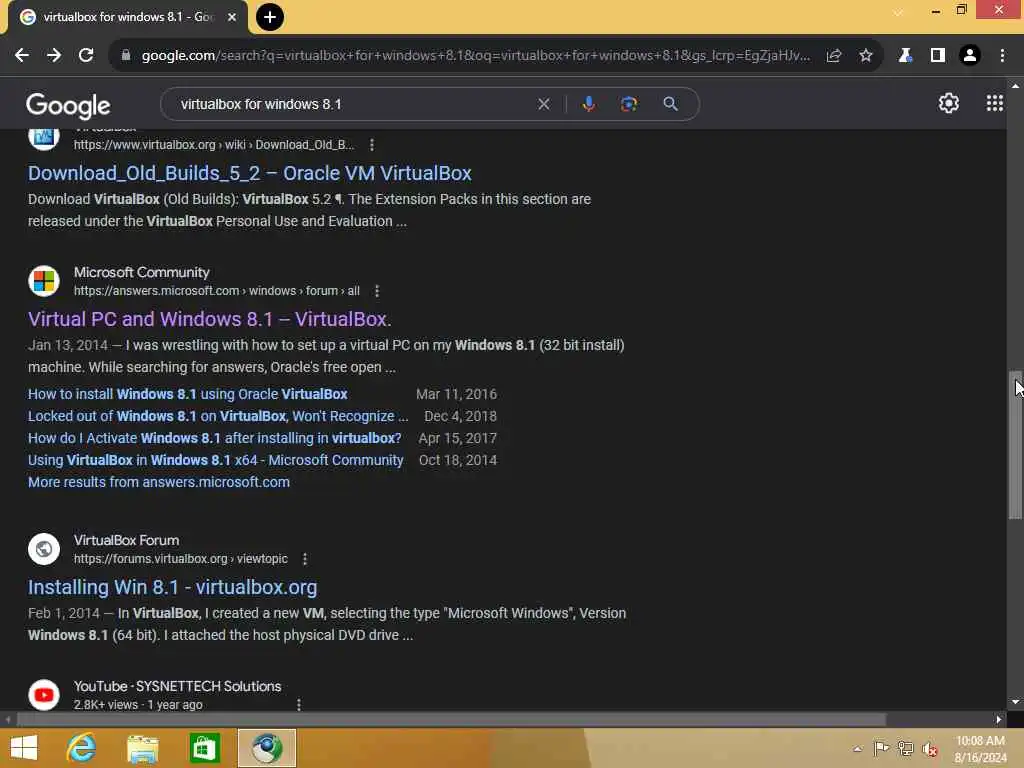Close the virtualbox for windows 8.1 tab
Screen dimensions: 1024x768
coord(232,17)
